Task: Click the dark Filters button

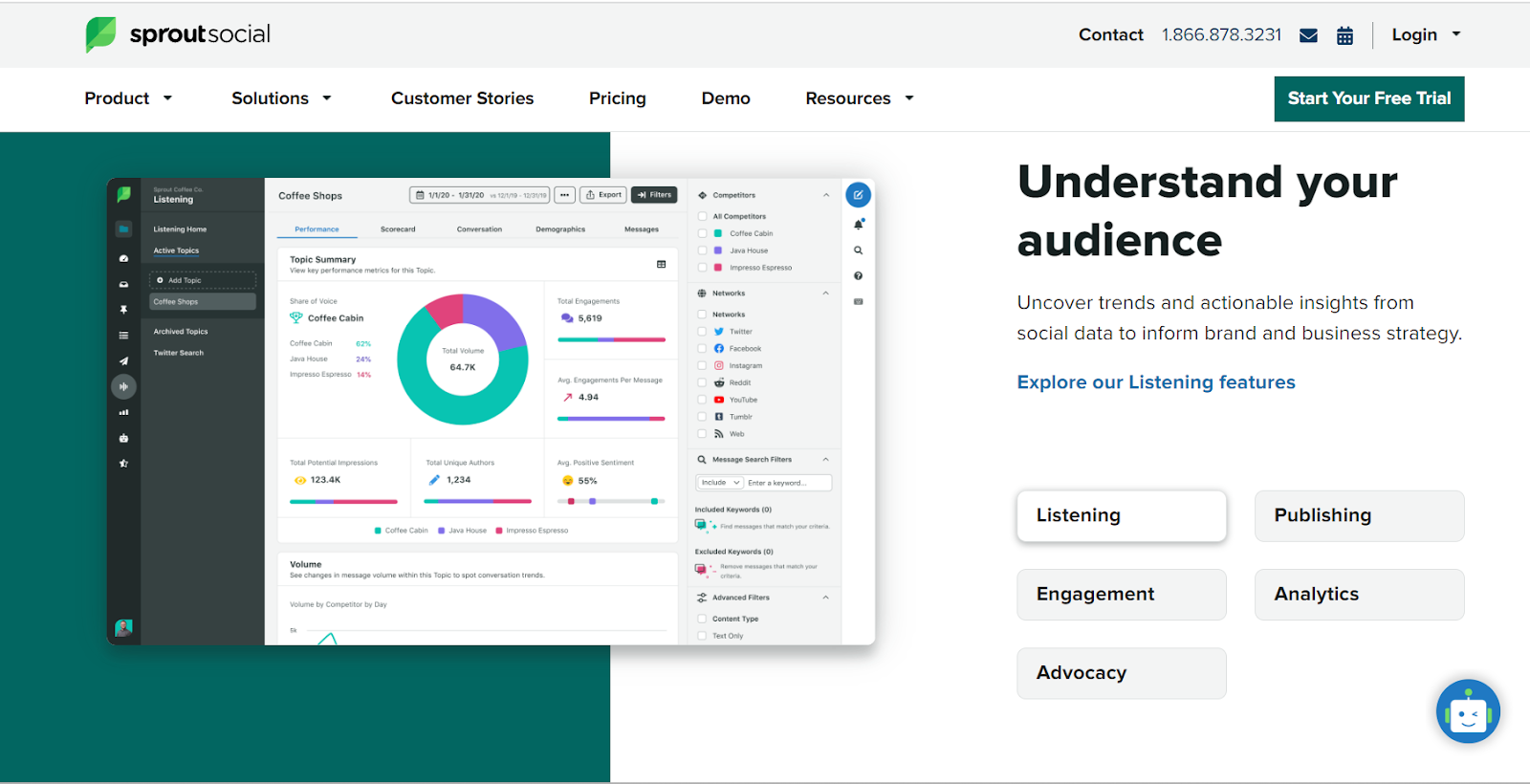Action: pos(654,195)
